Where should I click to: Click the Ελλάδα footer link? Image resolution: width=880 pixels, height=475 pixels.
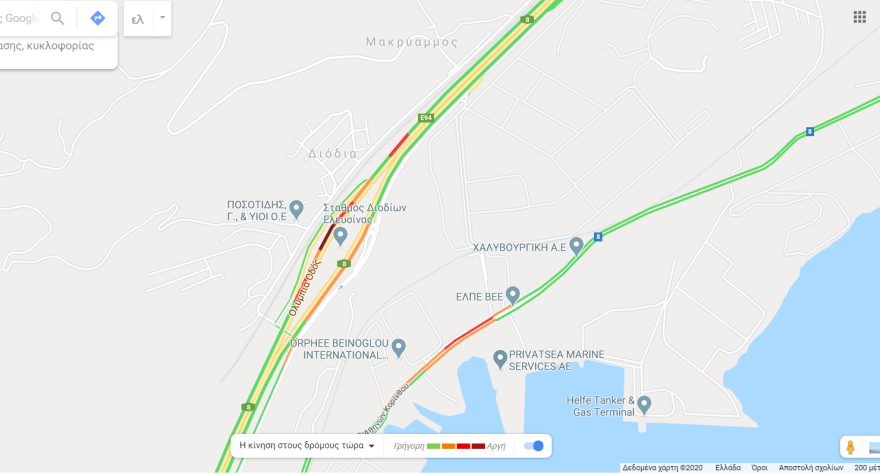point(727,468)
